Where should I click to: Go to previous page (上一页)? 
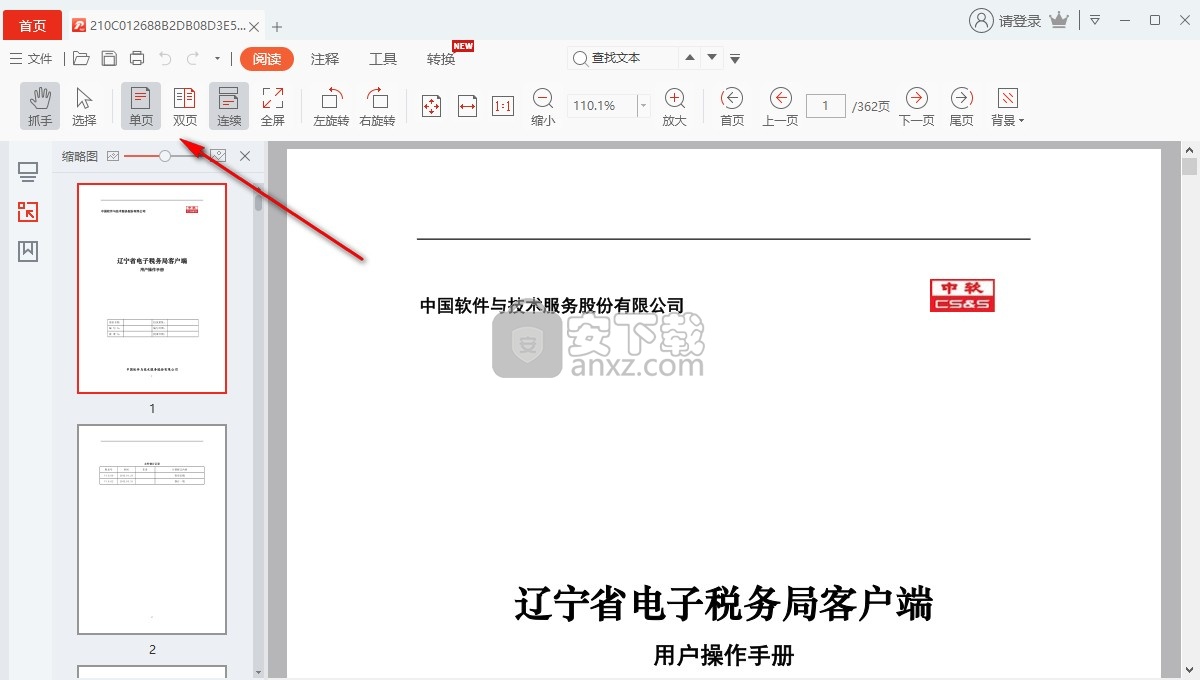tap(780, 106)
